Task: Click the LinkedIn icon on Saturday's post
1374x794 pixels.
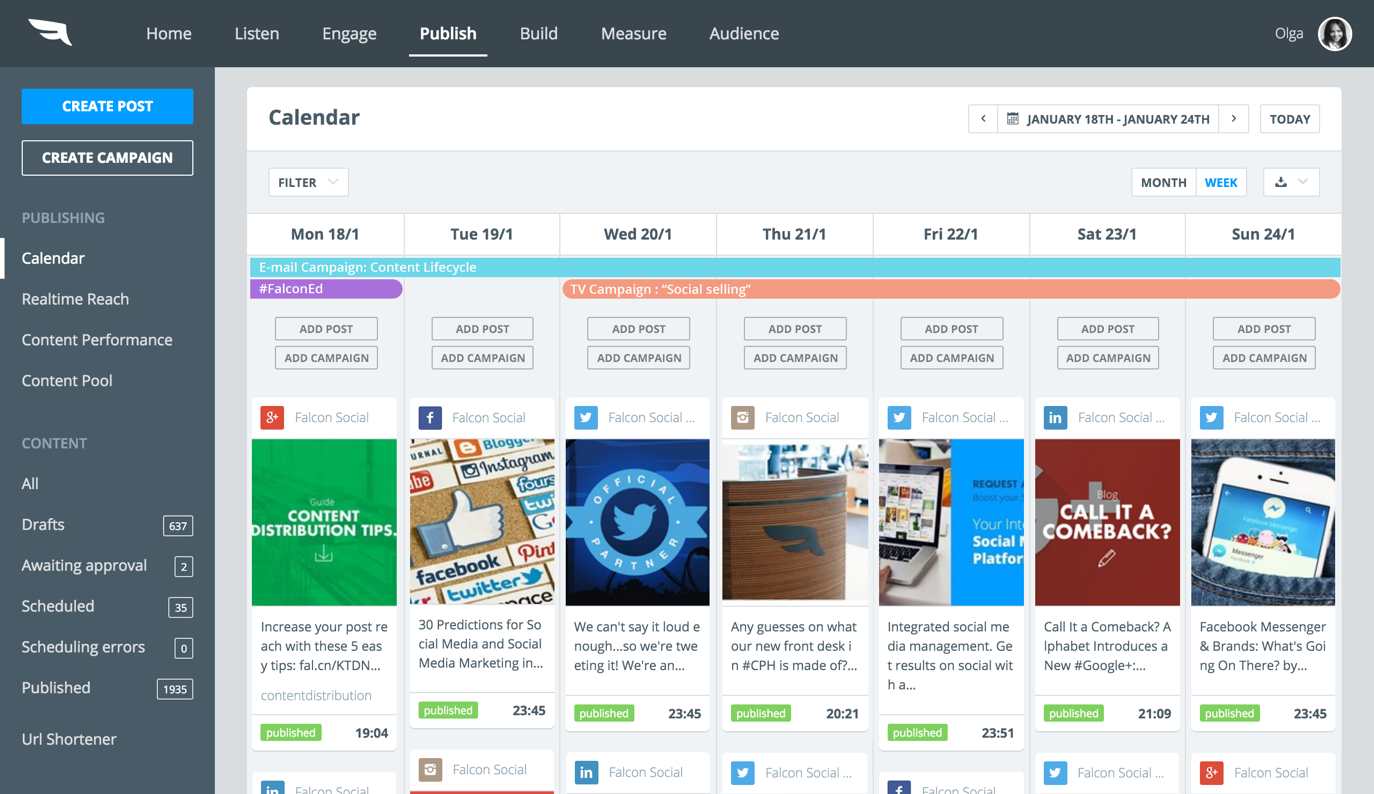Action: coord(1055,417)
